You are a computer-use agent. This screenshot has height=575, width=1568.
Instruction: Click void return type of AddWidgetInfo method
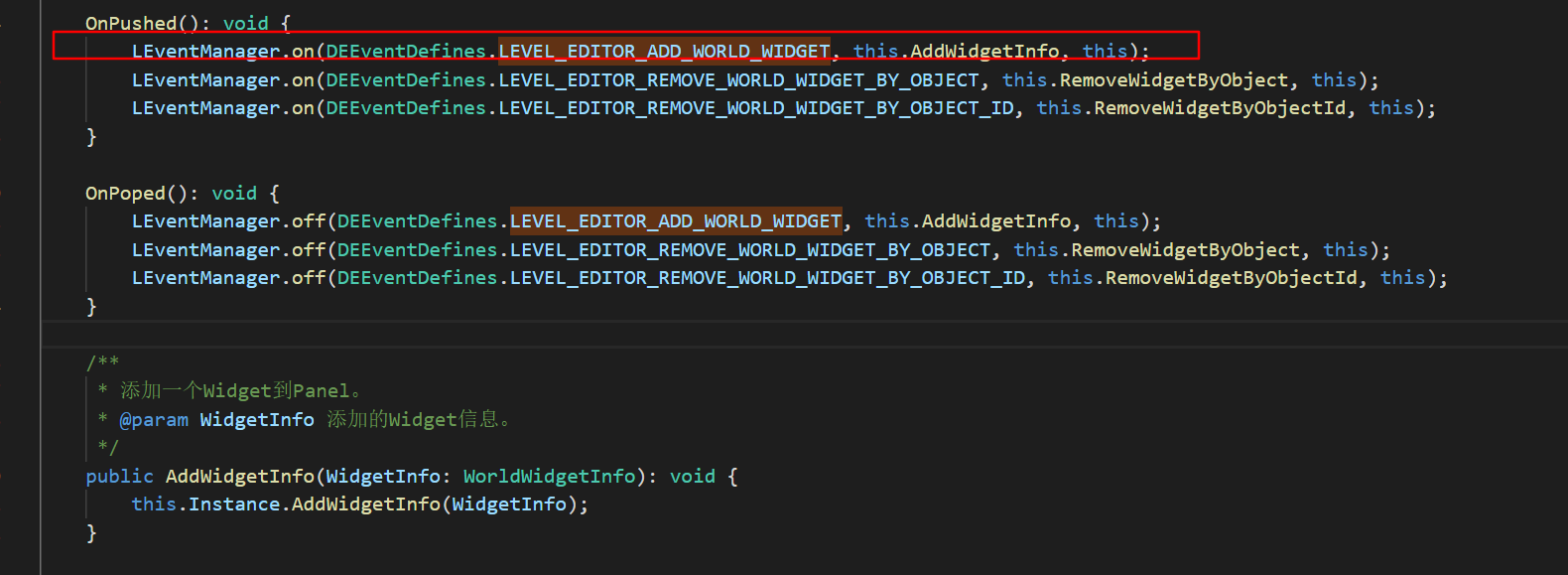[693, 476]
